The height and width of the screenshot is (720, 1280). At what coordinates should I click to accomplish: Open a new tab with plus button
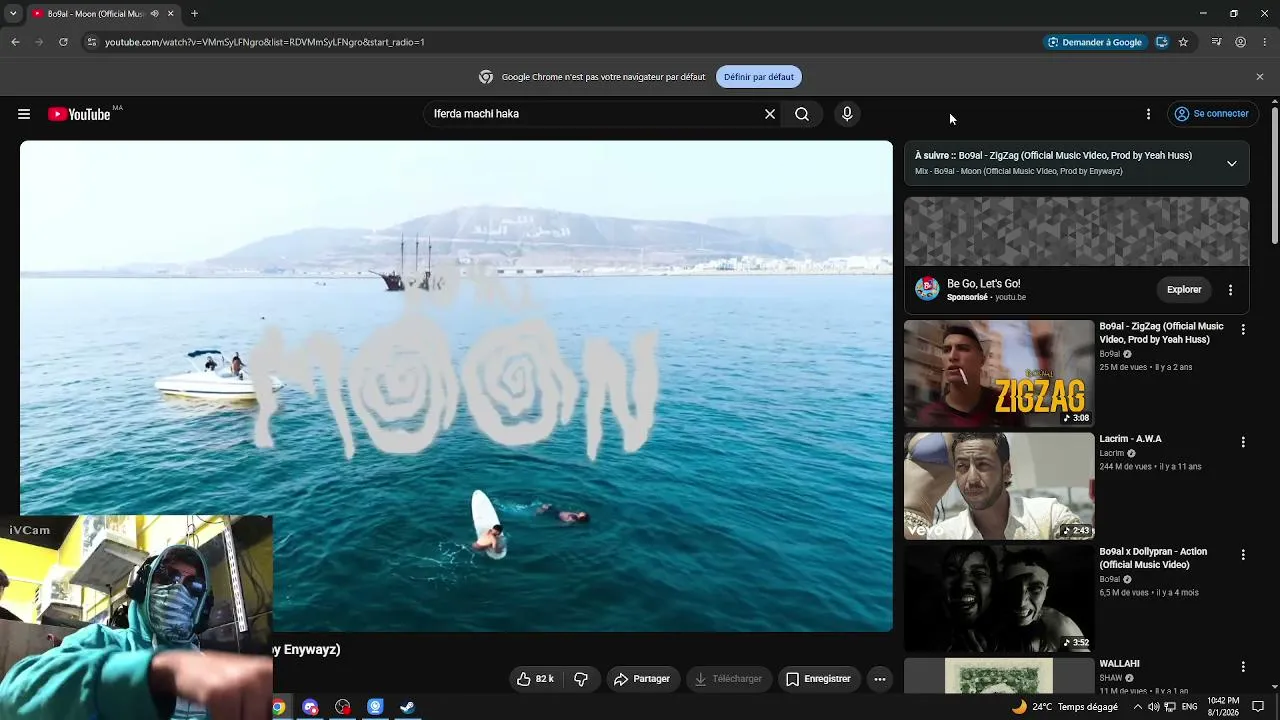194,14
